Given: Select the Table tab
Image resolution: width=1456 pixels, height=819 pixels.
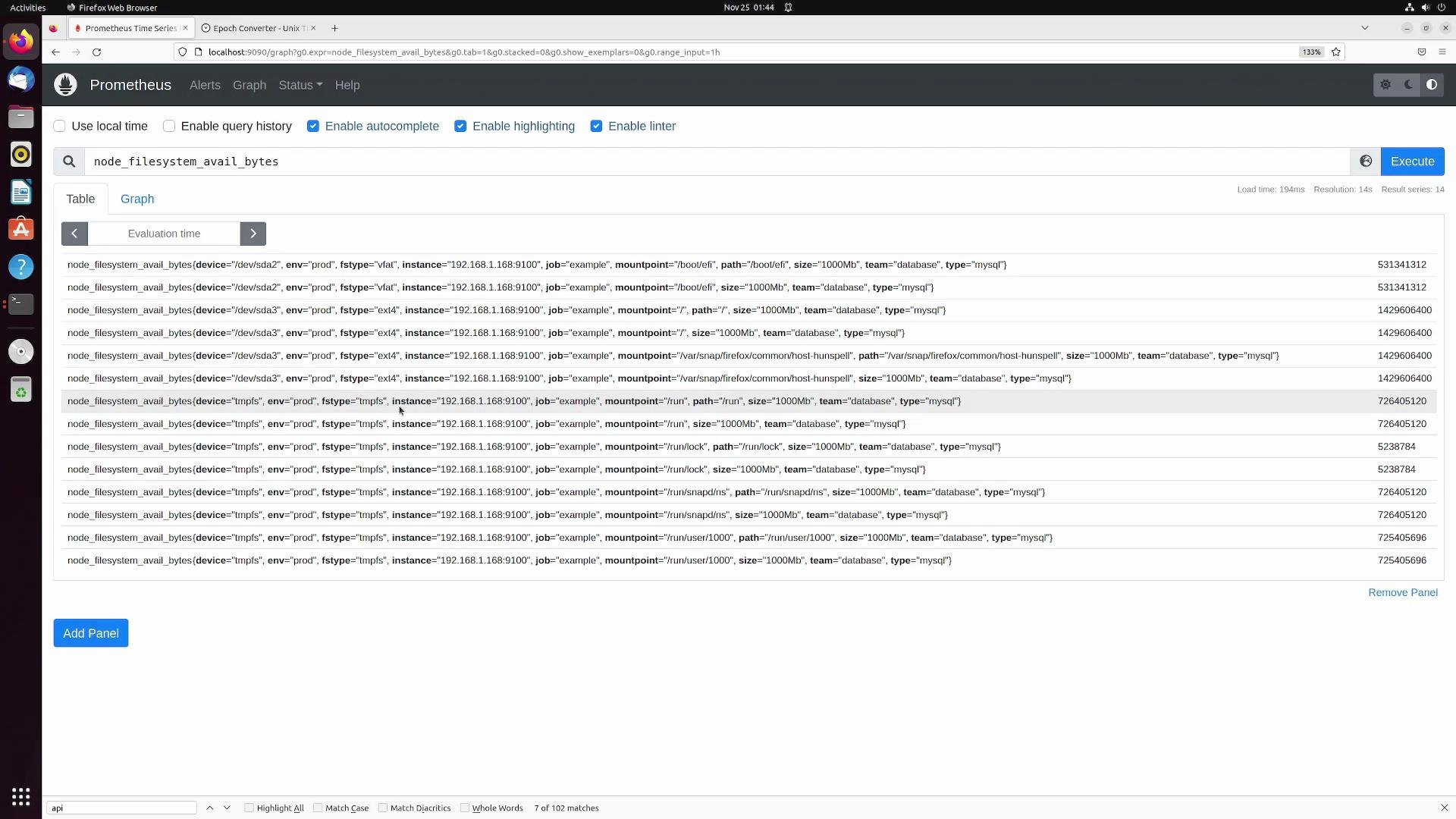Looking at the screenshot, I should point(80,199).
